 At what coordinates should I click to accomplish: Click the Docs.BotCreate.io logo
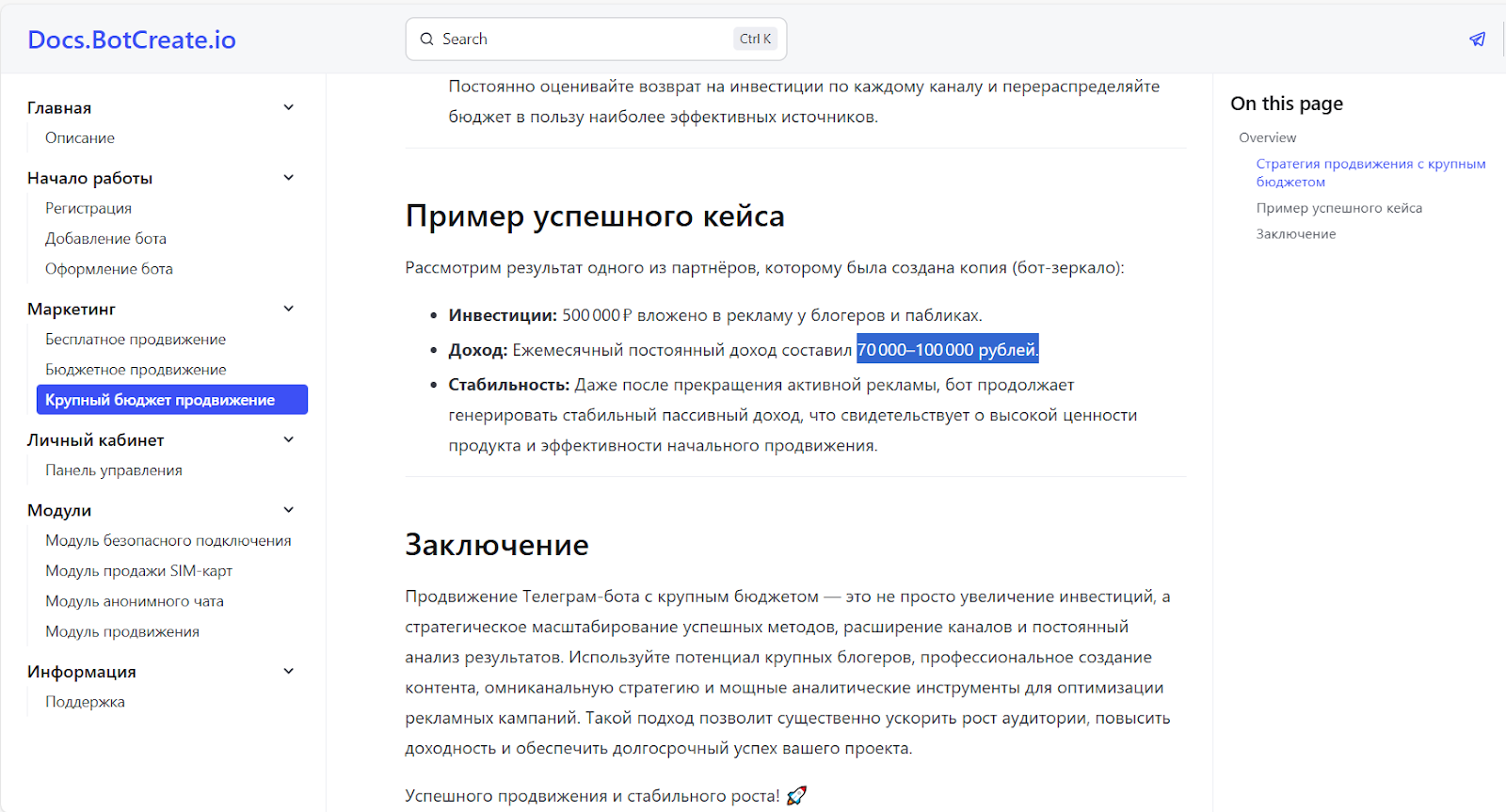click(x=131, y=39)
